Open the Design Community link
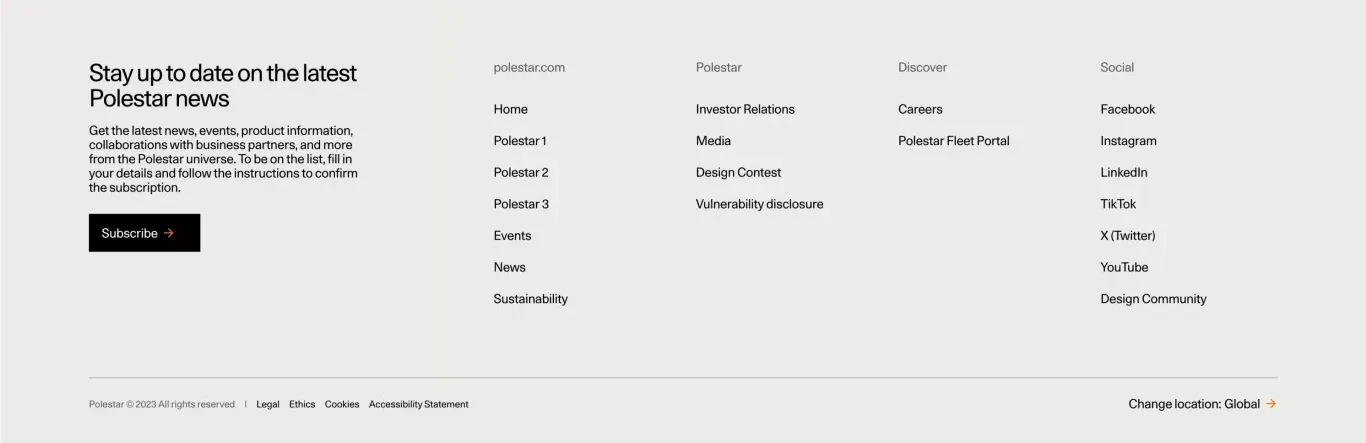Image resolution: width=1366 pixels, height=443 pixels. [x=1153, y=299]
